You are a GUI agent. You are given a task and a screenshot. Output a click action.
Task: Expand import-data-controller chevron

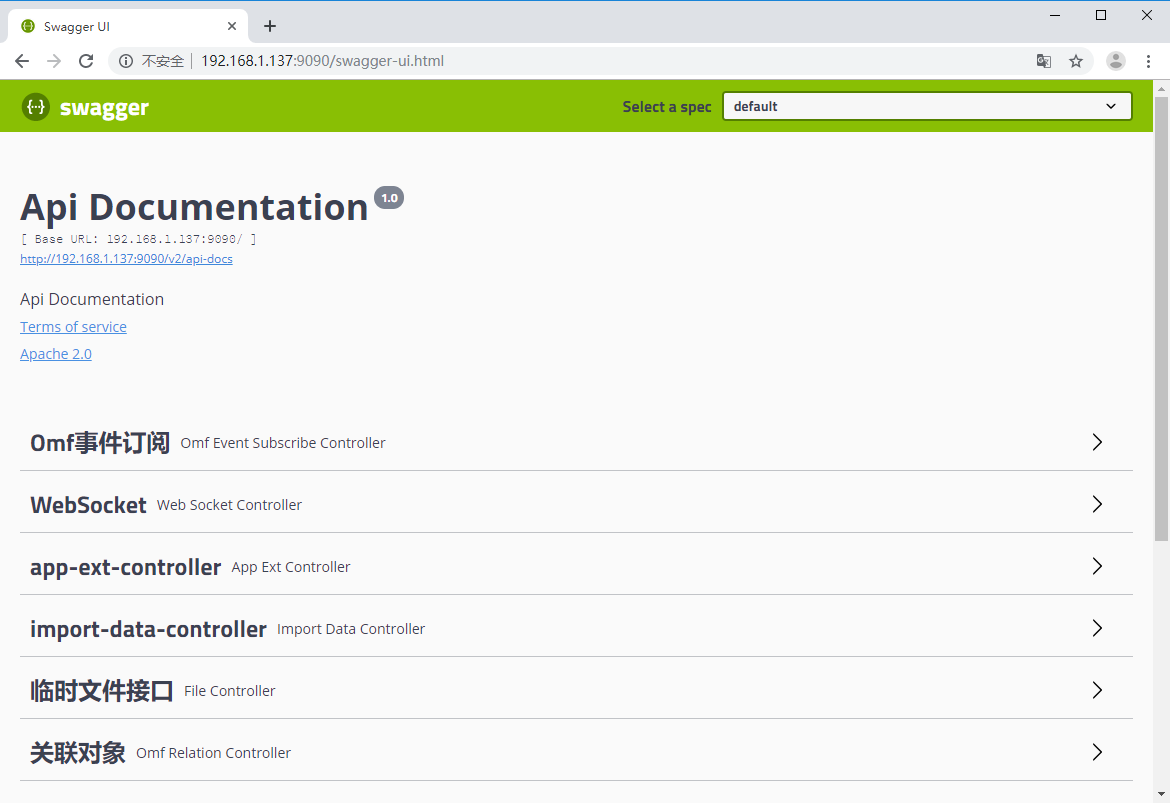(x=1098, y=628)
